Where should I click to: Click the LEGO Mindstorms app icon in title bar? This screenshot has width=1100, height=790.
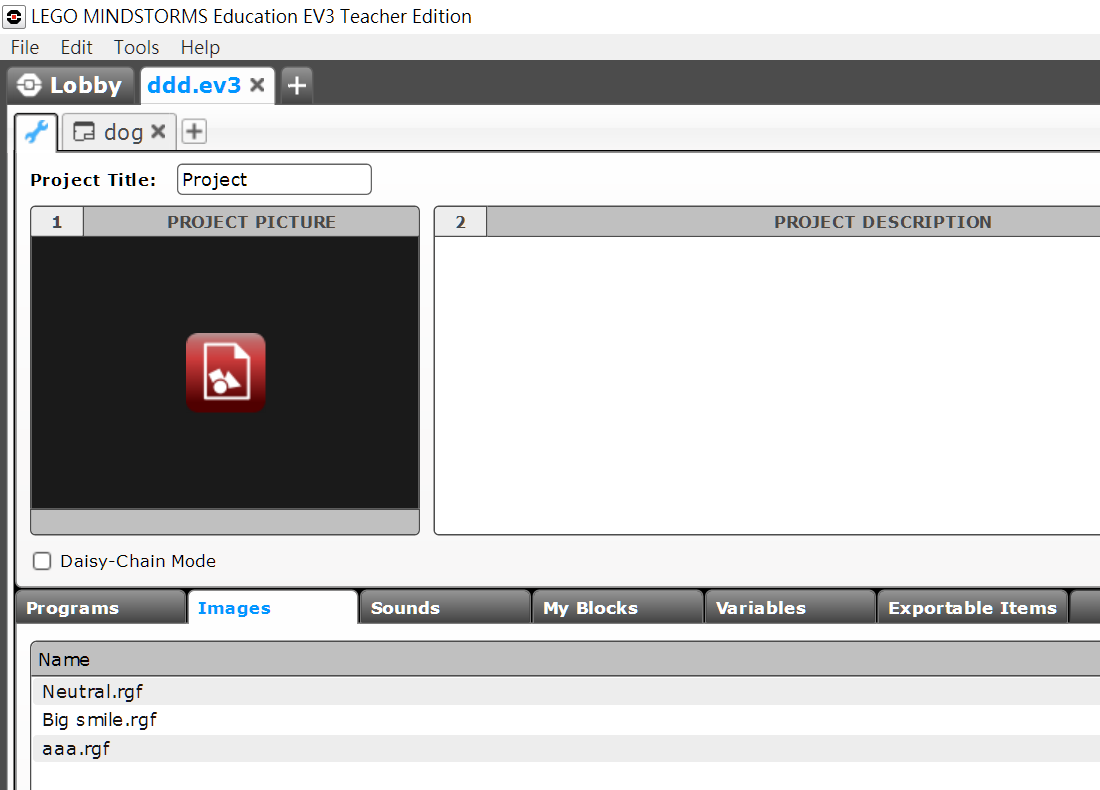[x=14, y=16]
